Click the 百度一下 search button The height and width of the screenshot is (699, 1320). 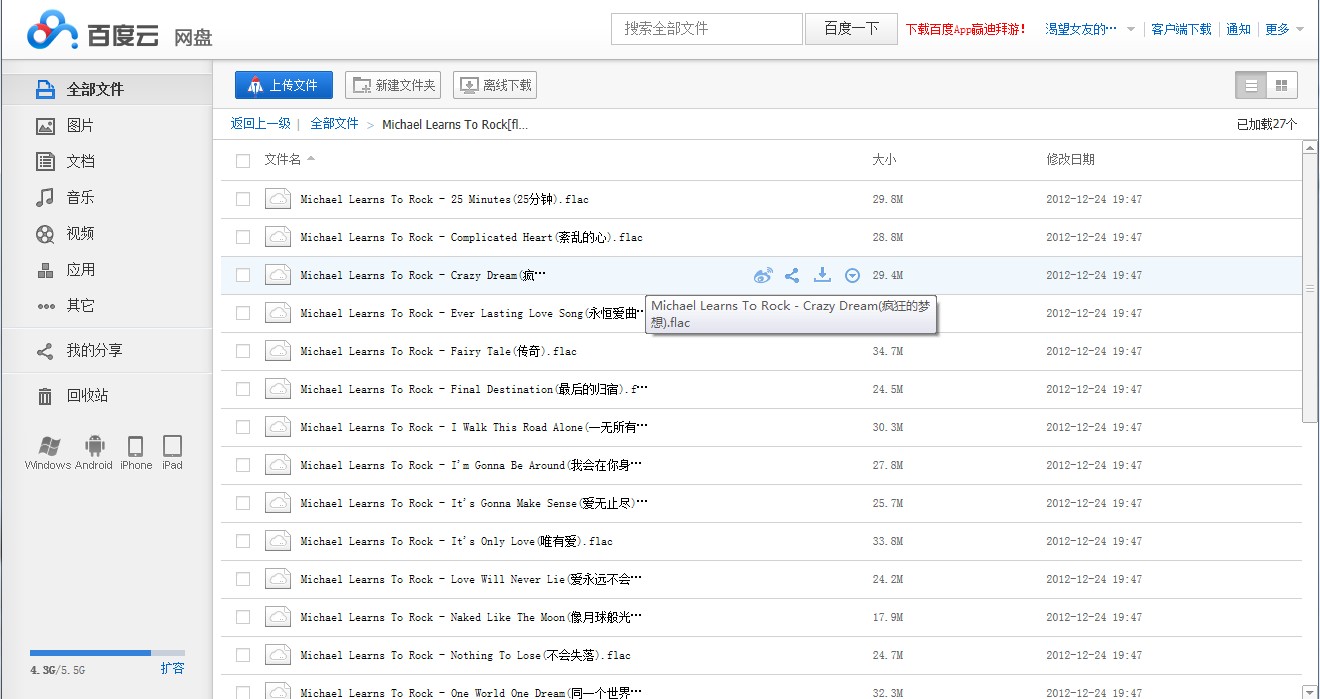(851, 29)
